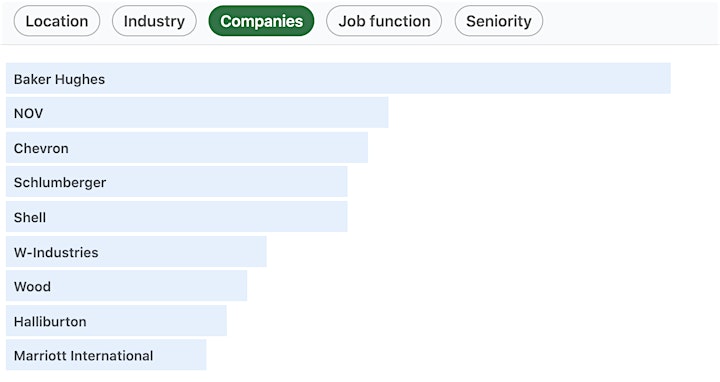The image size is (720, 382).
Task: Click the Halliburton label text
Action: (x=50, y=321)
